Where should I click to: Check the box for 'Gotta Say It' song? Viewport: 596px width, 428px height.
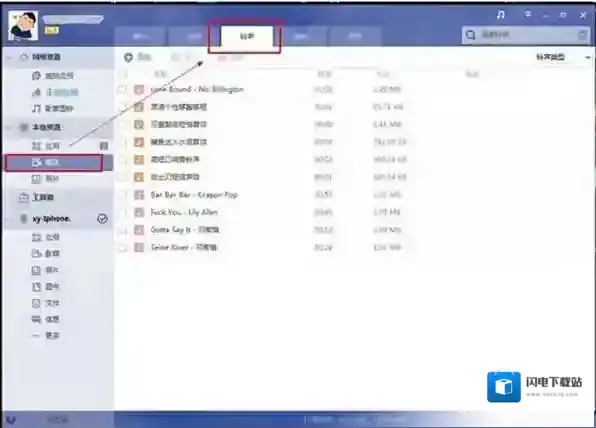coord(123,230)
